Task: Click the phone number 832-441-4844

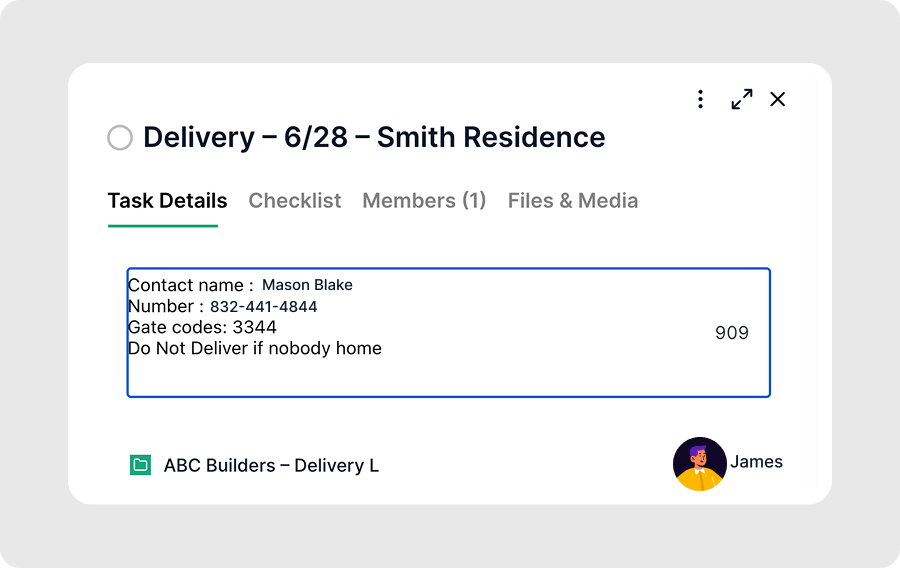Action: [x=263, y=307]
